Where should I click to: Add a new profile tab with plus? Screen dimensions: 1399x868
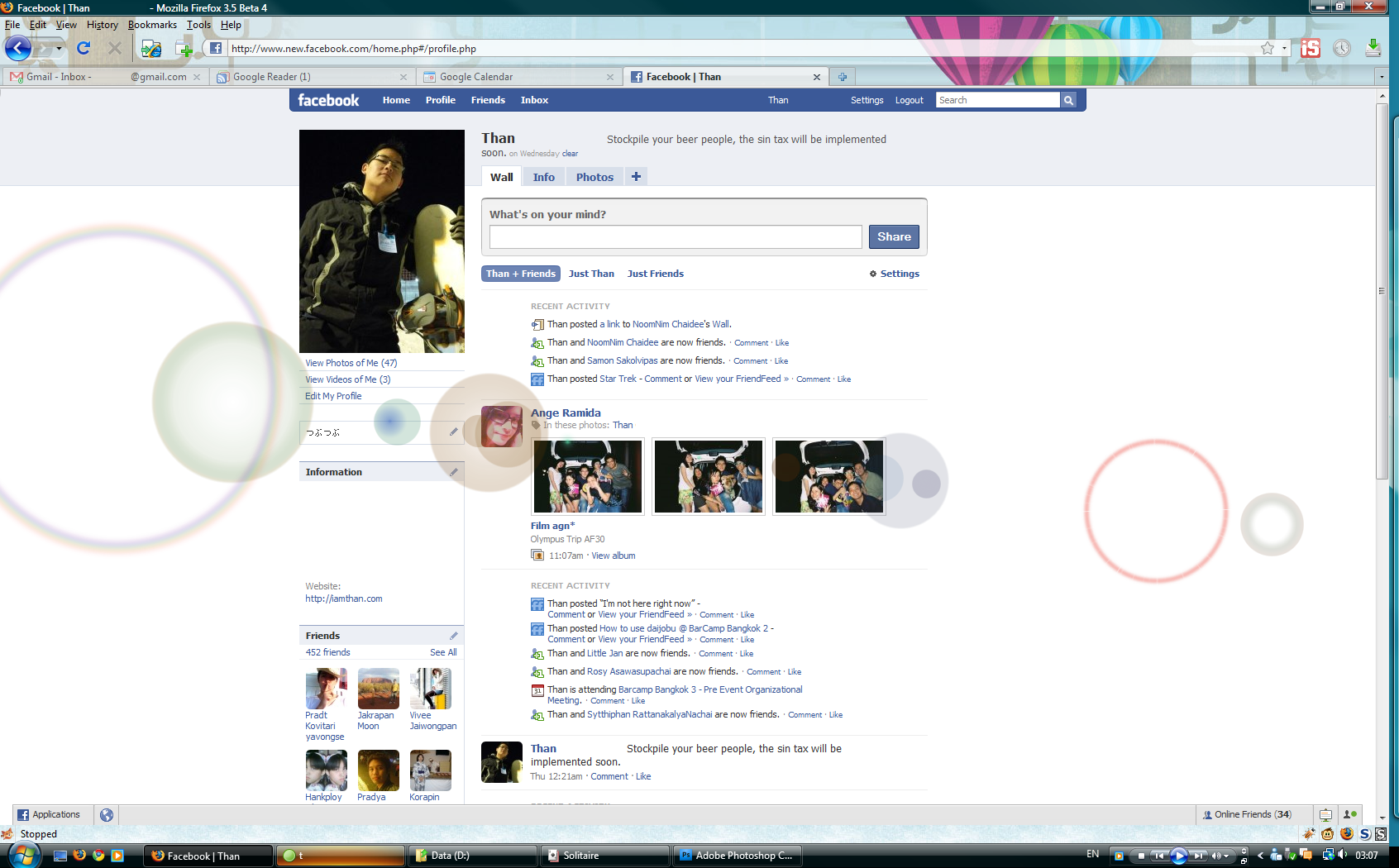click(x=636, y=176)
